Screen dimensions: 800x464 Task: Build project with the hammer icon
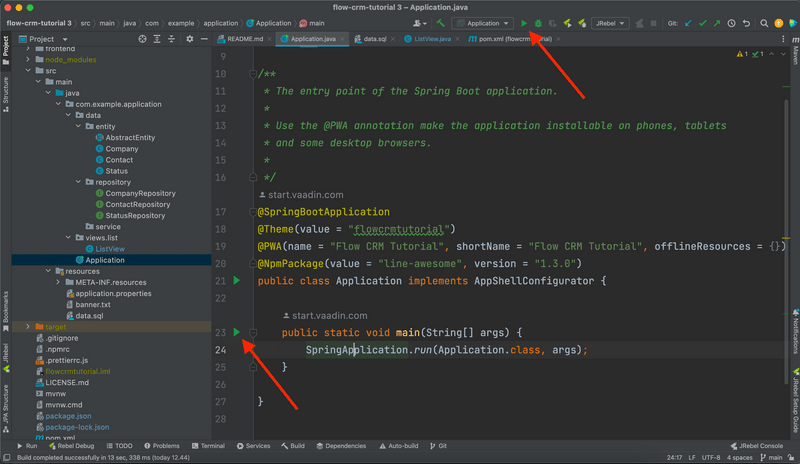[x=441, y=23]
